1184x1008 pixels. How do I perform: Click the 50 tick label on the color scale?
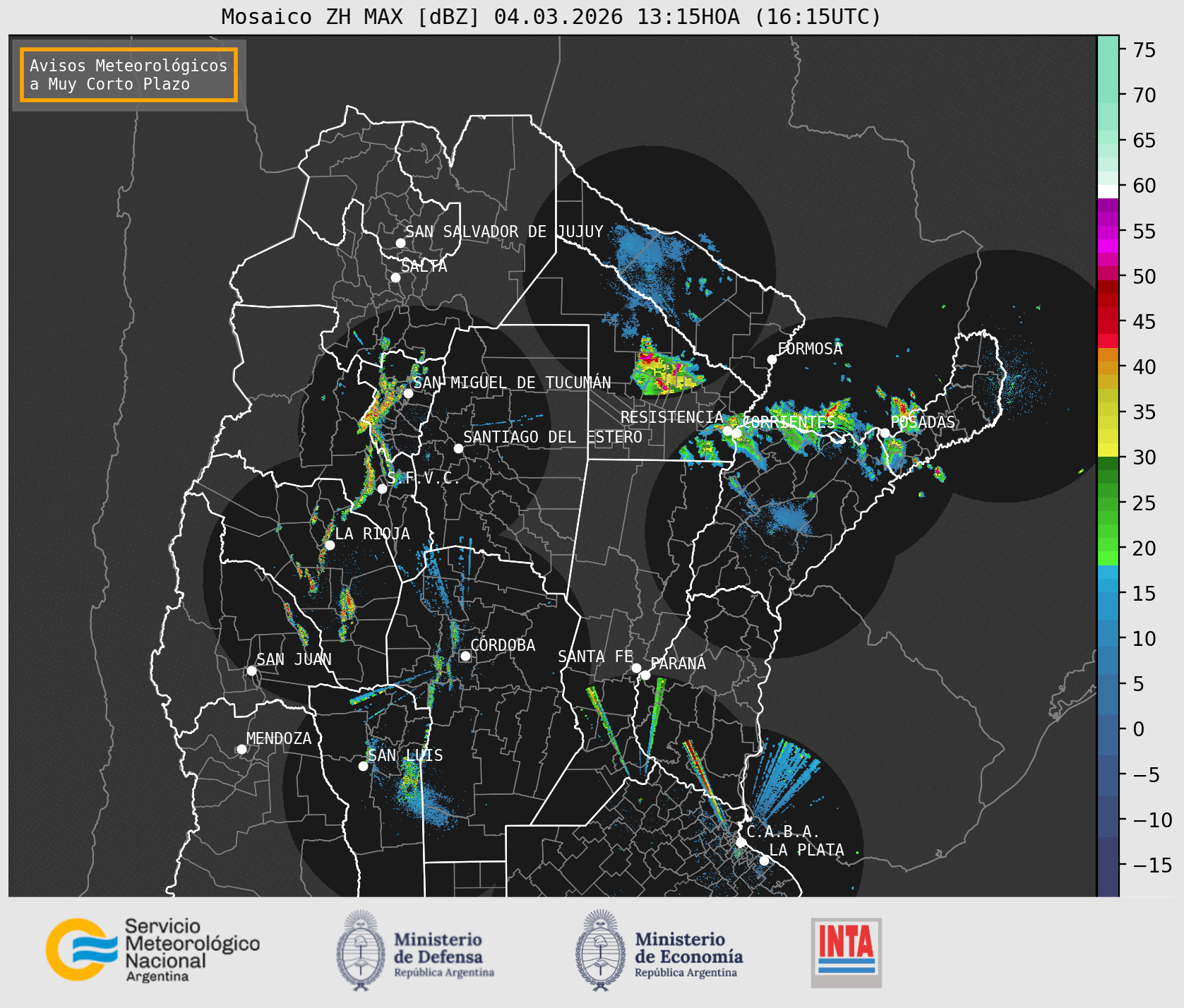pos(1144,277)
